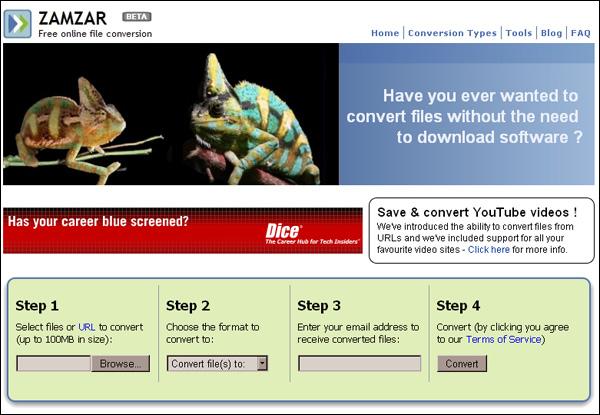This screenshot has width=600, height=415.
Task: Click the 'Save & convert YouTube videos !' heading
Action: pyautogui.click(x=477, y=212)
